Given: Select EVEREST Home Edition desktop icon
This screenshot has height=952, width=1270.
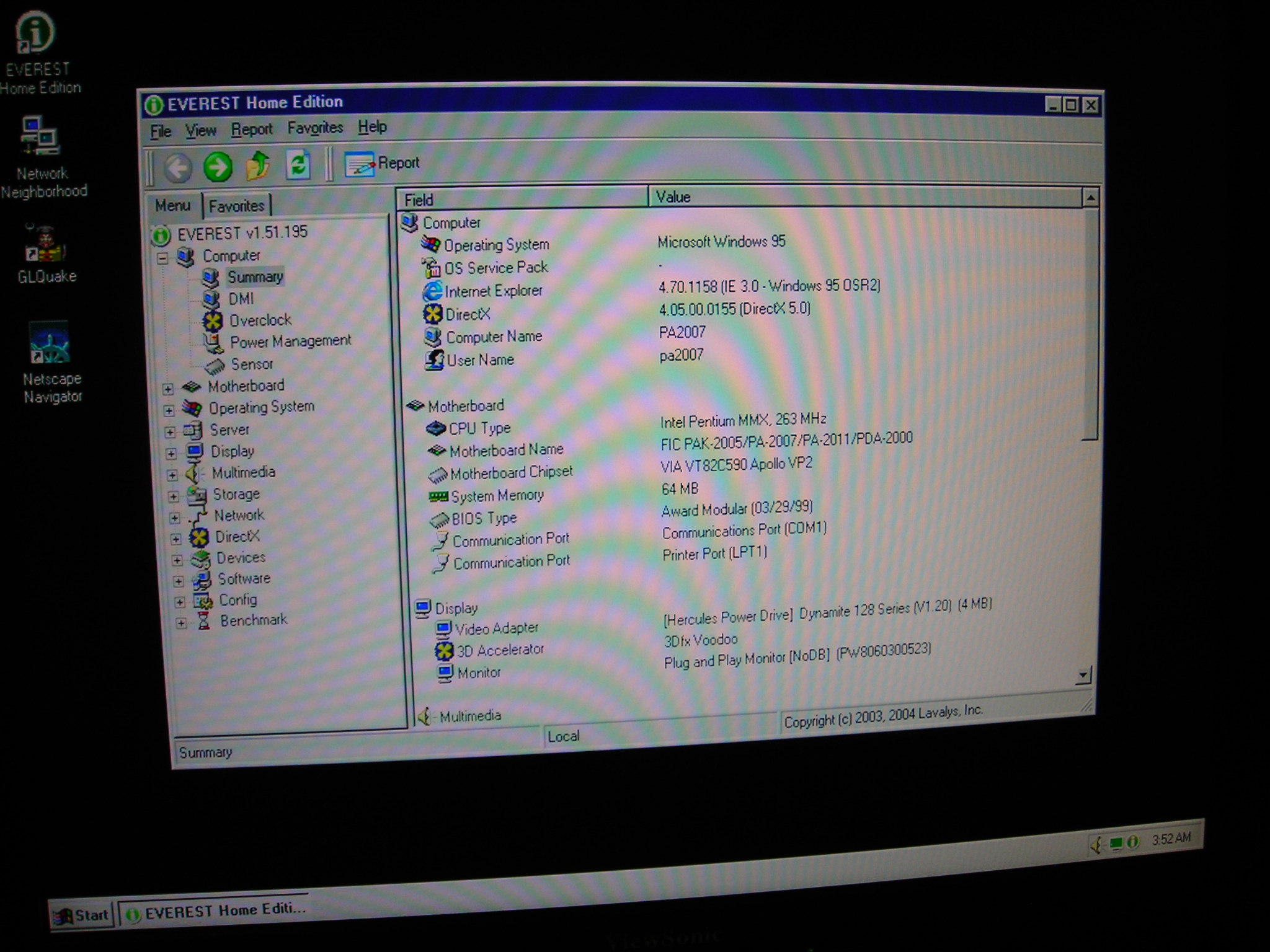Looking at the screenshot, I should pyautogui.click(x=36, y=32).
